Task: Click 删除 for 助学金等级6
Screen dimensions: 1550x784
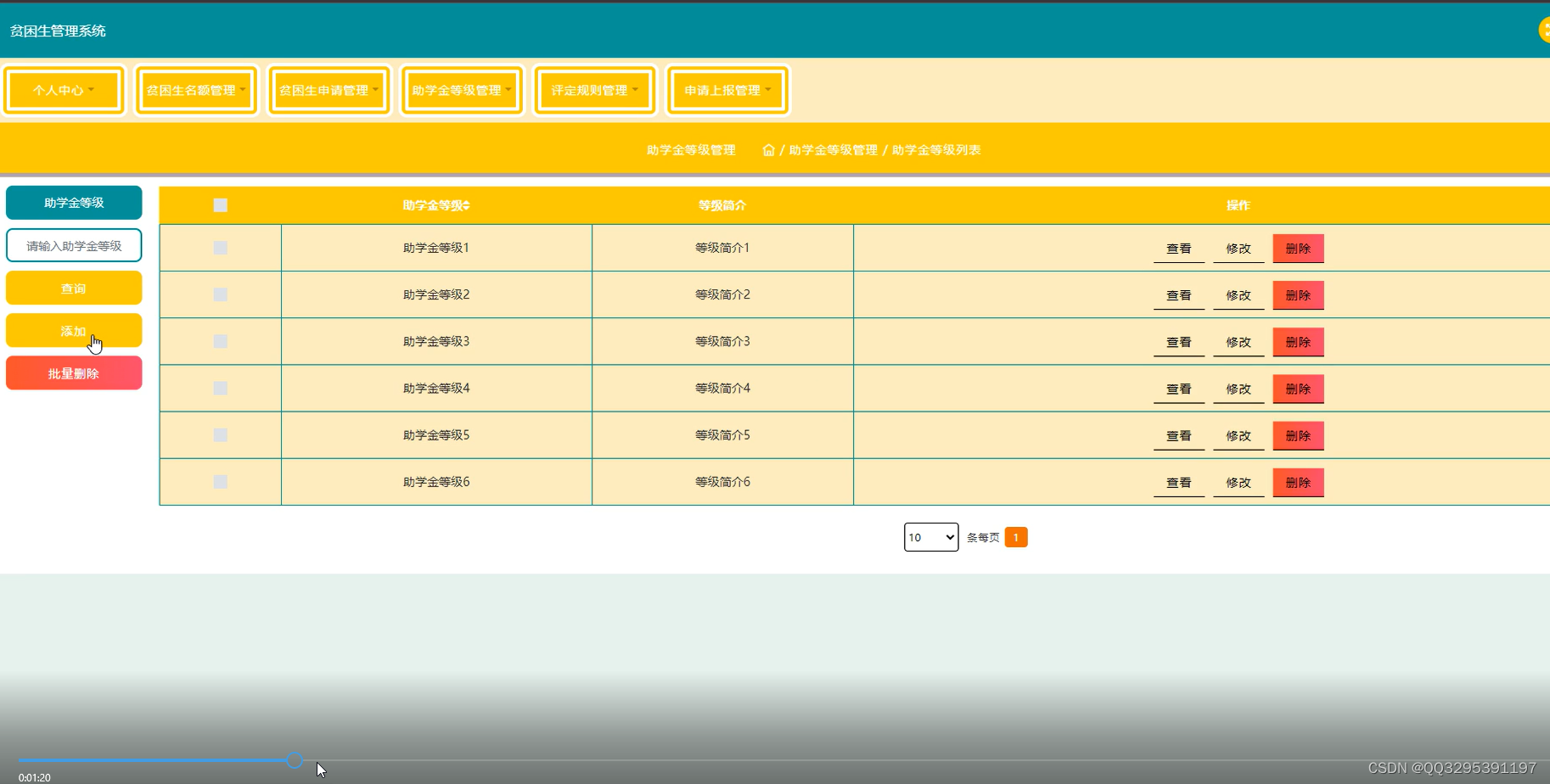Action: click(x=1298, y=482)
